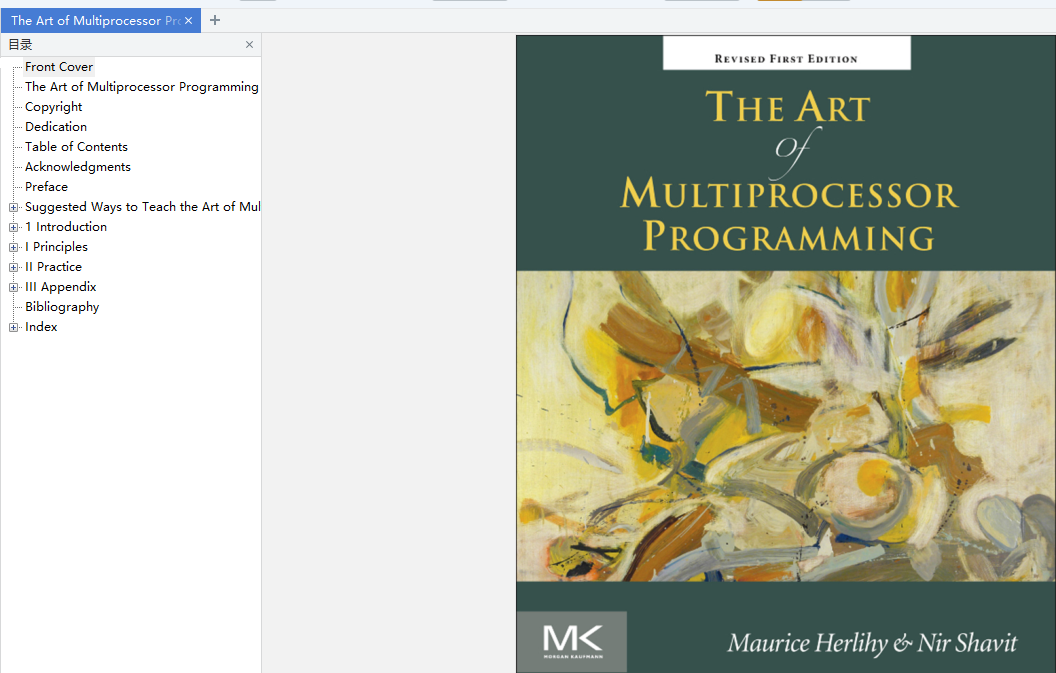Close the 目录 outline panel

[249, 44]
